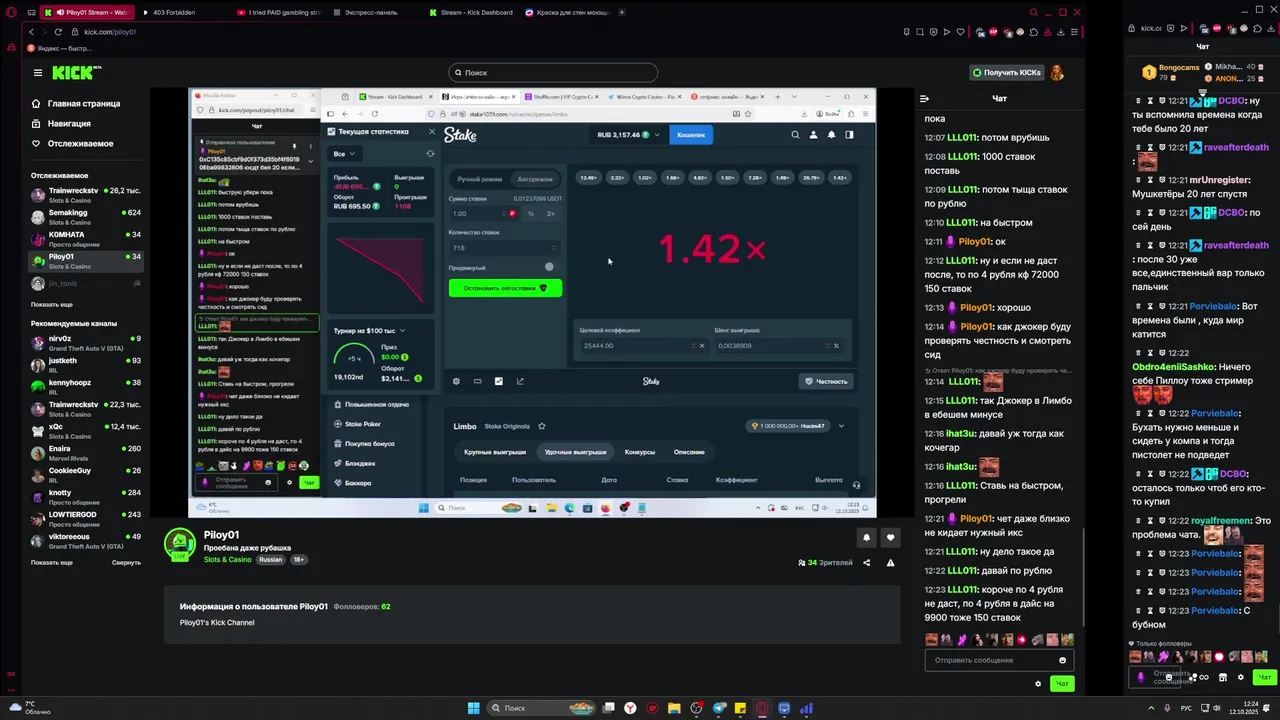Open File Explorer from the taskbar
Image resolution: width=1280 pixels, height=720 pixels.
point(674,708)
